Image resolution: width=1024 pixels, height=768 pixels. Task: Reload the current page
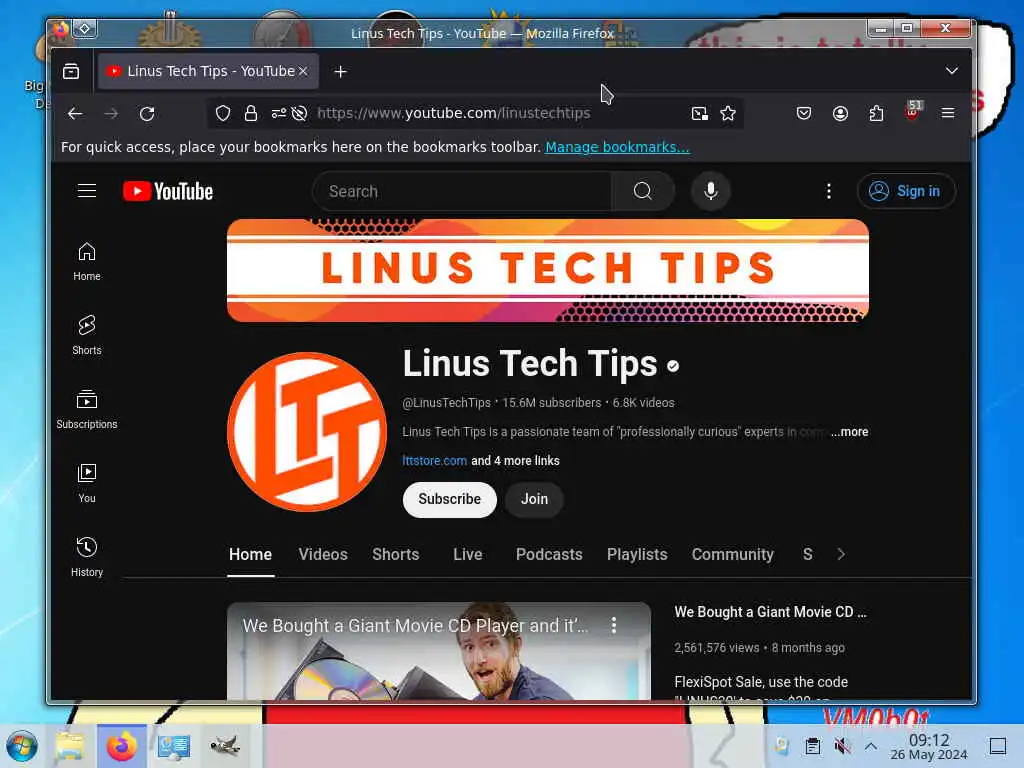[148, 114]
